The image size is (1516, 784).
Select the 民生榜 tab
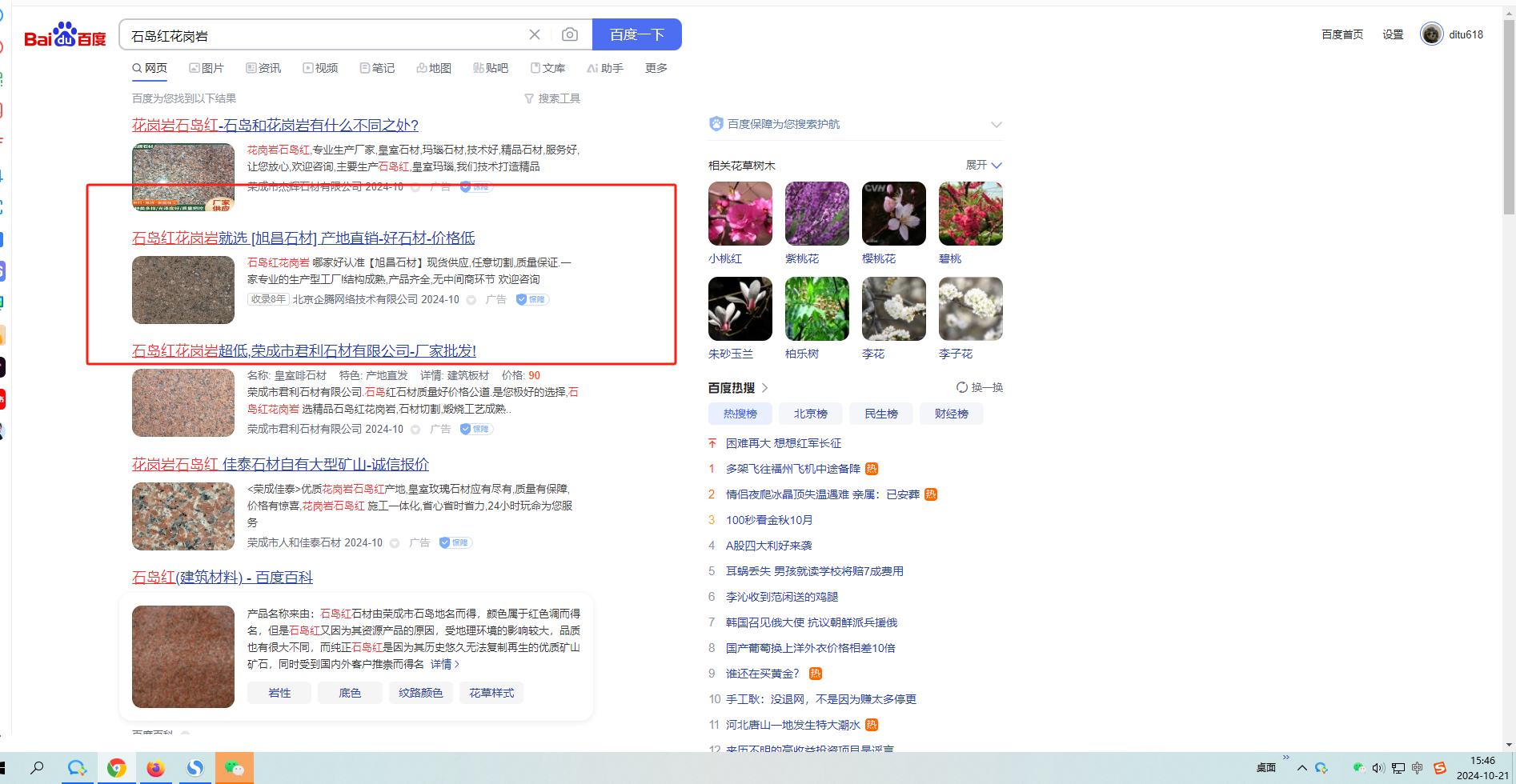(x=881, y=414)
